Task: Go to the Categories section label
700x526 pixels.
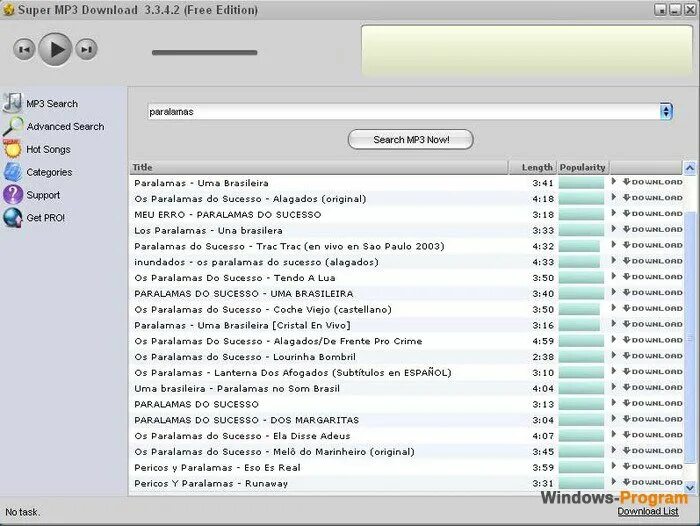Action: tap(49, 172)
